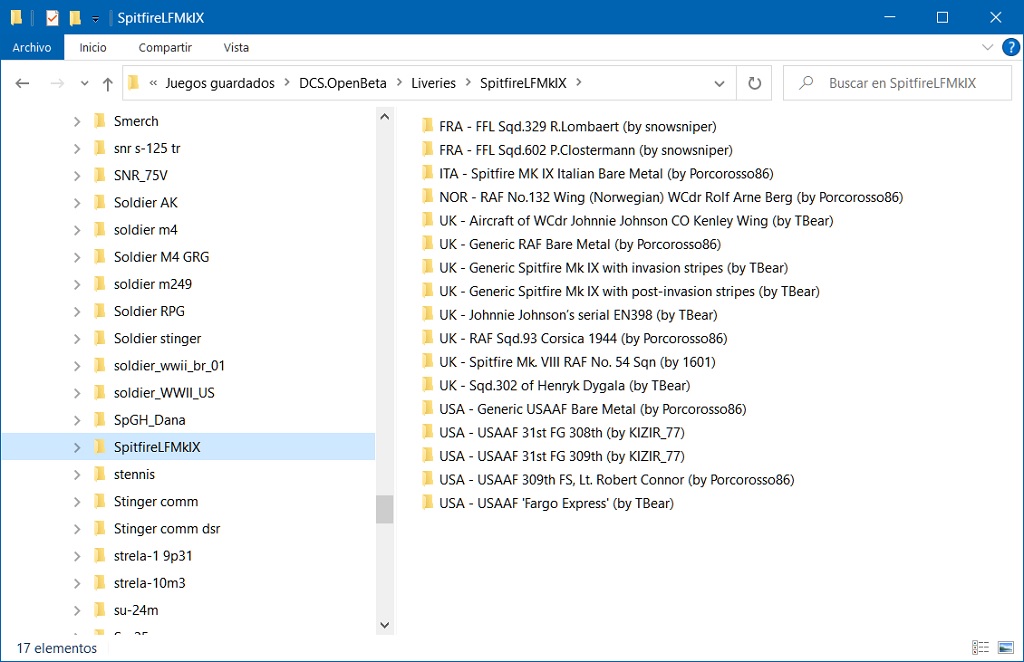The height and width of the screenshot is (662, 1024).
Task: Expand the ribbon with the chevron
Action: click(x=987, y=47)
